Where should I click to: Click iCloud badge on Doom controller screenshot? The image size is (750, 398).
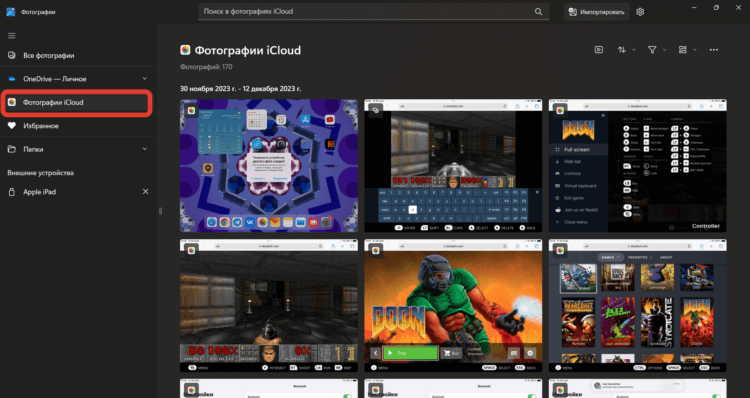point(560,111)
